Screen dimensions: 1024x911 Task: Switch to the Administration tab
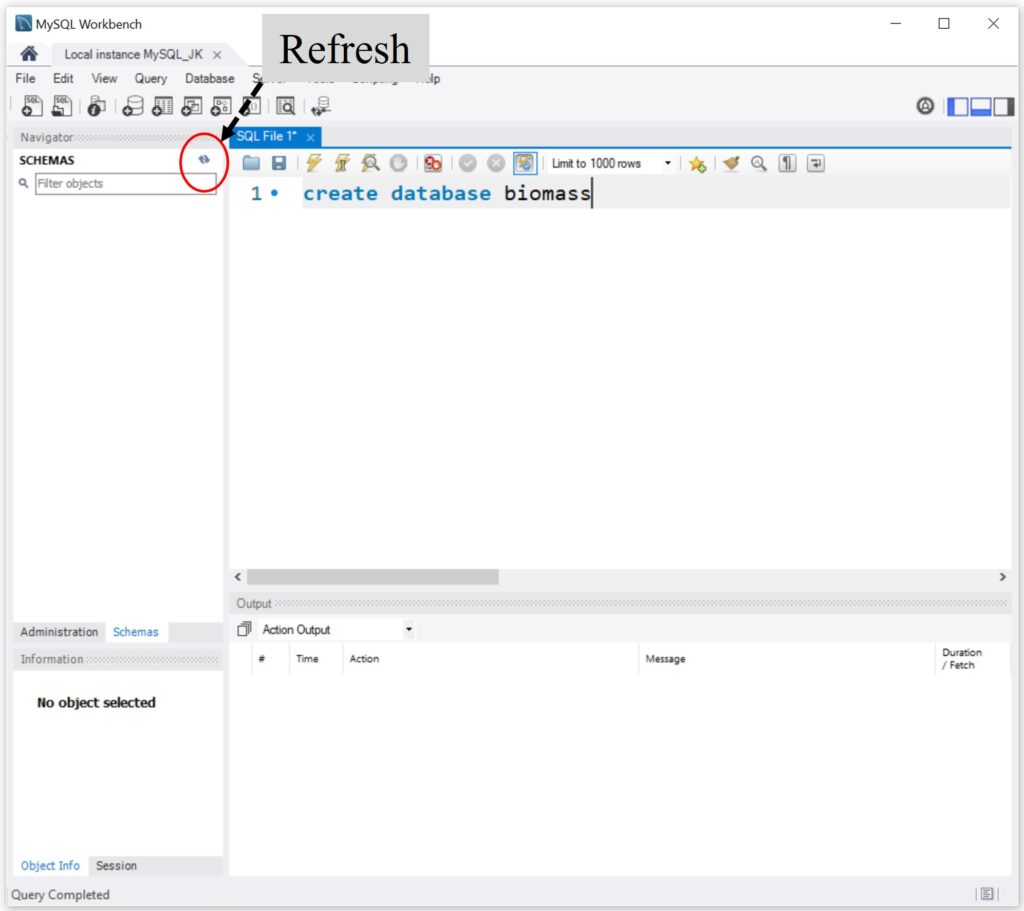pyautogui.click(x=59, y=632)
